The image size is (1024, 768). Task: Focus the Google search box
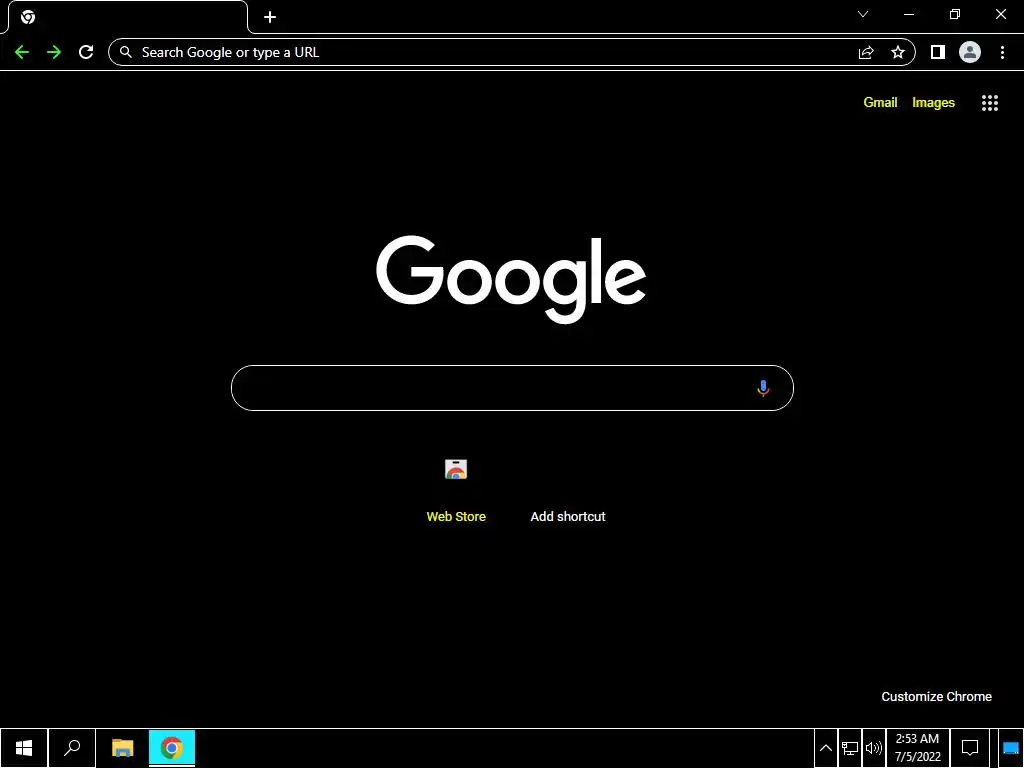click(512, 388)
